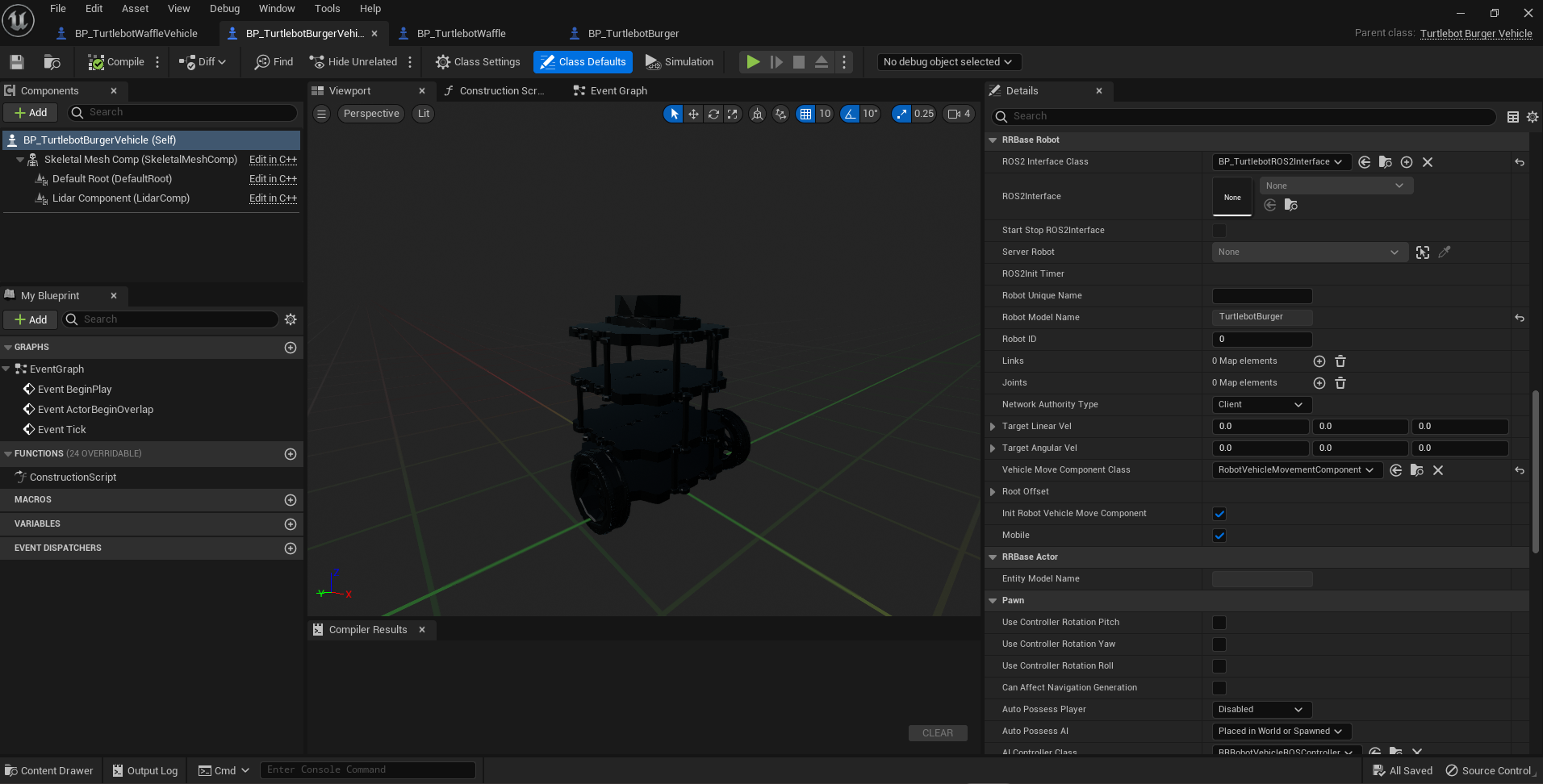Uncheck the Mobile checkbox
Screen dimensions: 1543x784
1219,536
